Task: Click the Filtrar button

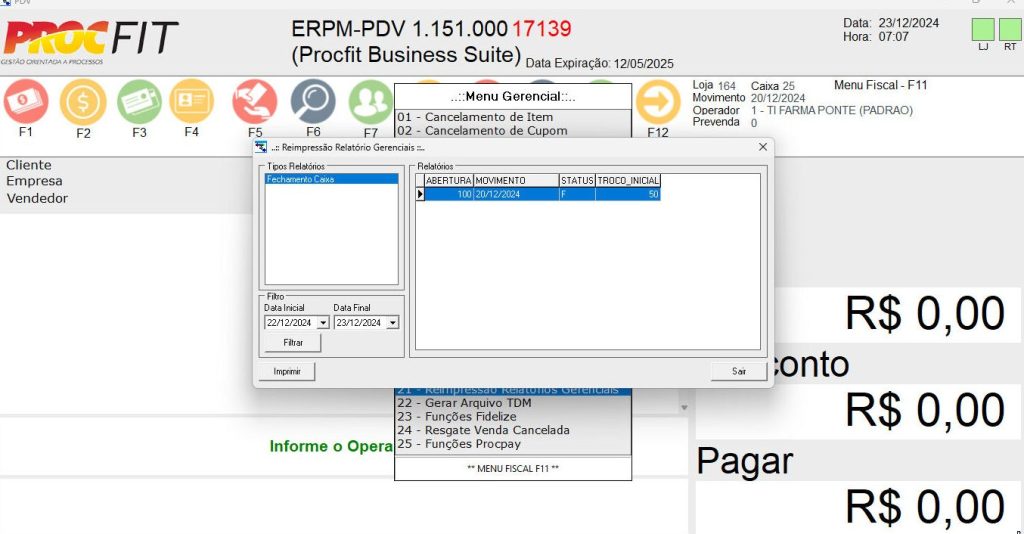Action: coord(293,343)
